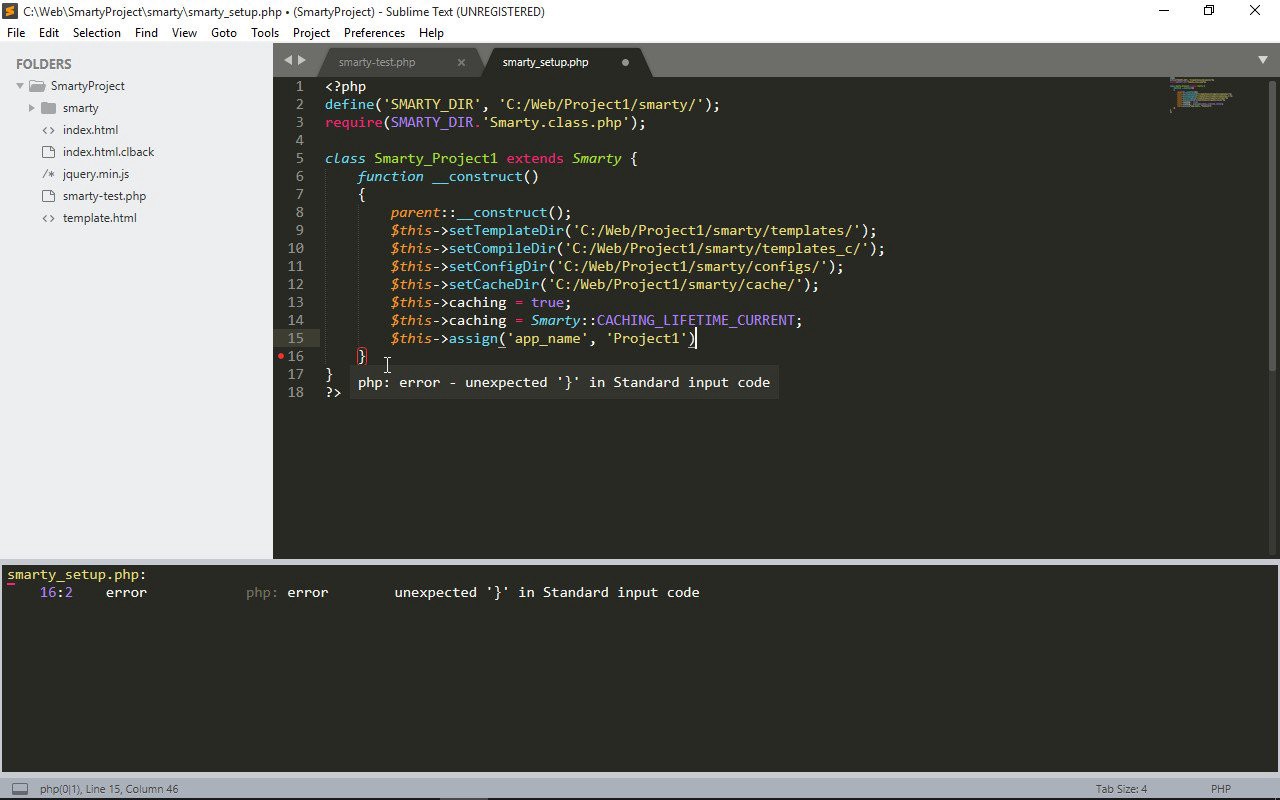Open the Goto menu

[x=224, y=33]
